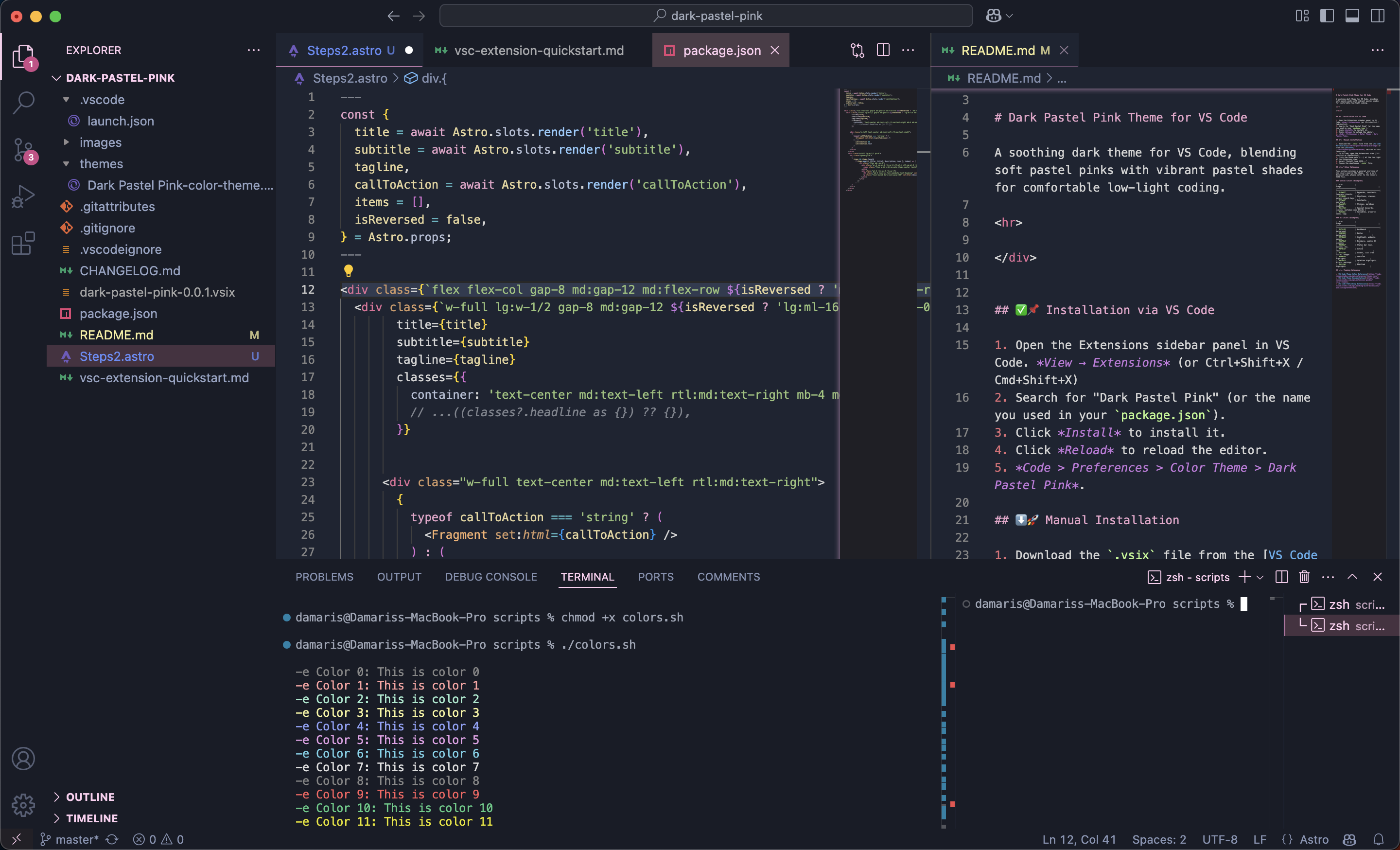Open the Run and Debug view
The height and width of the screenshot is (850, 1400).
23,196
